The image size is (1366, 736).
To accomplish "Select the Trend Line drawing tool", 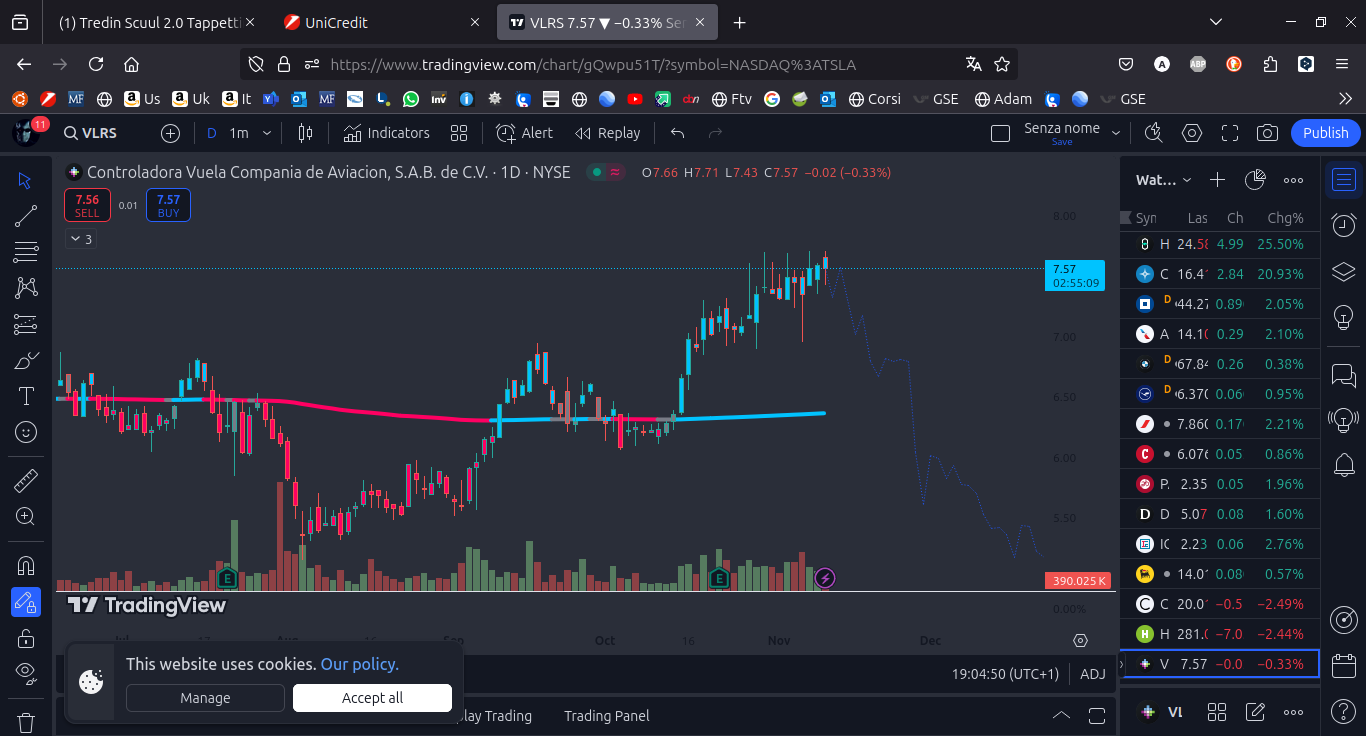I will (x=26, y=215).
